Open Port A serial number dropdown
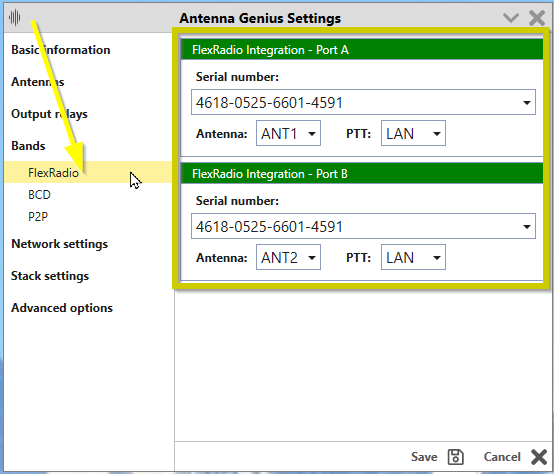 click(x=363, y=102)
